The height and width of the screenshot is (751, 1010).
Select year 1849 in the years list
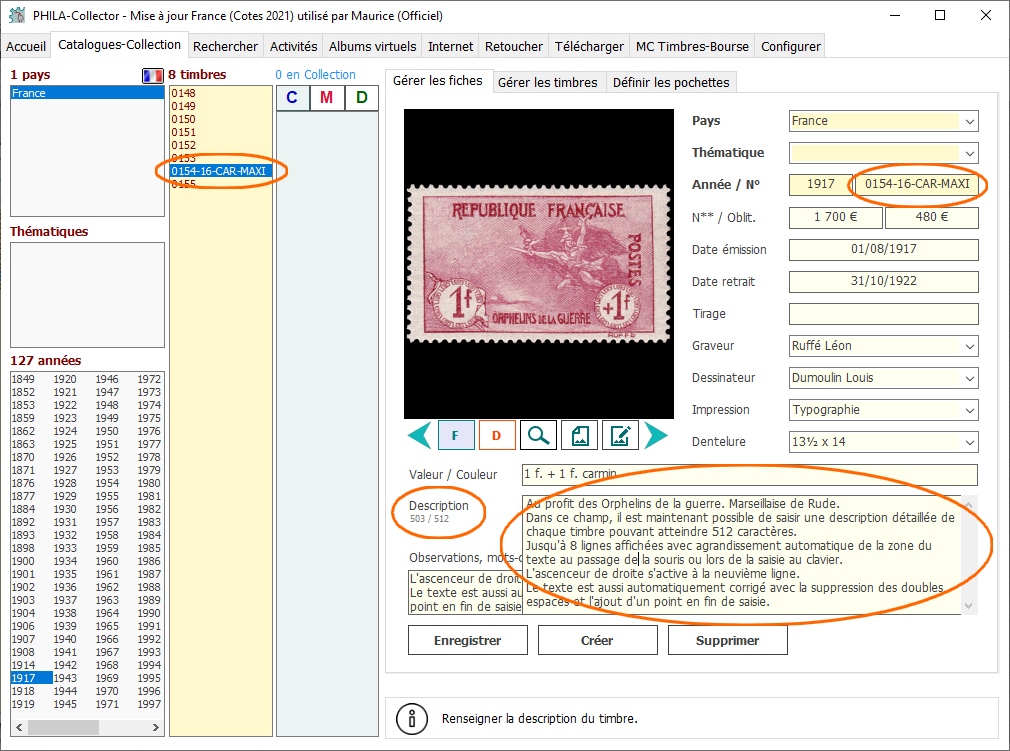click(x=23, y=379)
